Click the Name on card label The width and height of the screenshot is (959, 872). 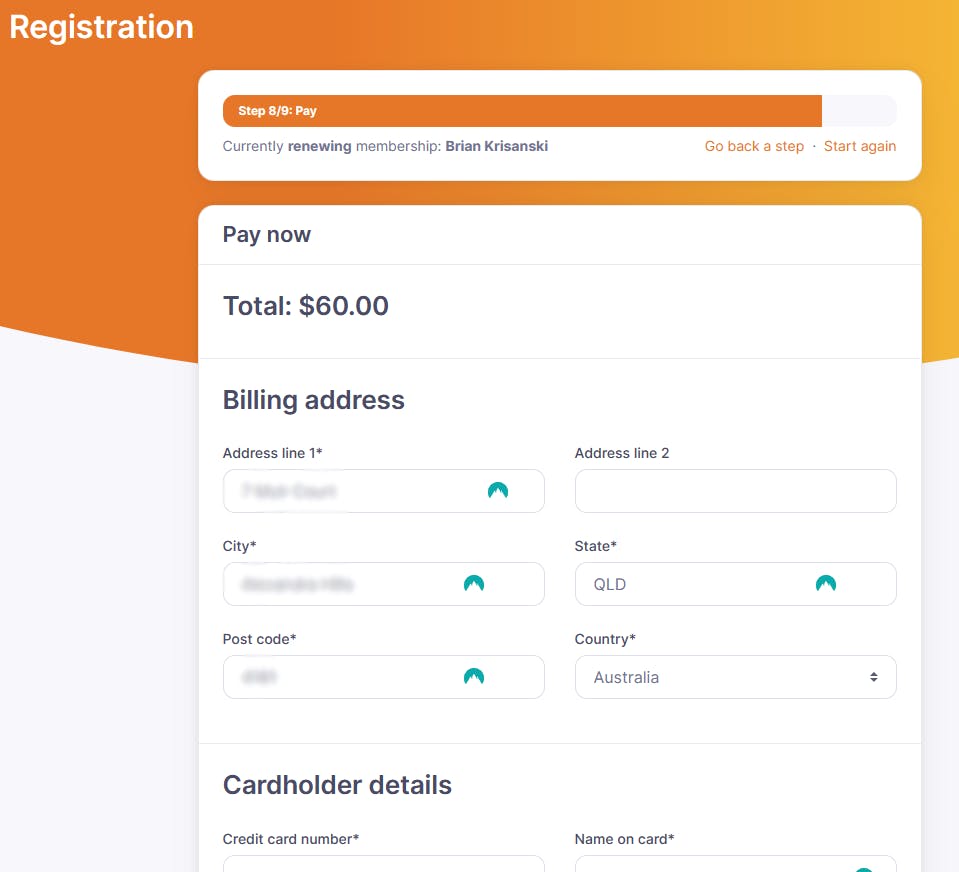coord(624,839)
